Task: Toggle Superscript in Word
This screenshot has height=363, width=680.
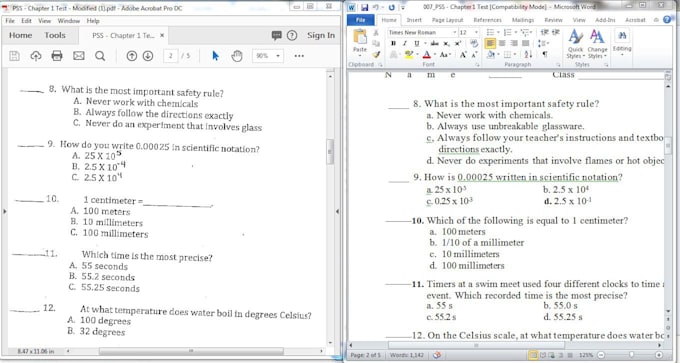Action: pos(457,43)
